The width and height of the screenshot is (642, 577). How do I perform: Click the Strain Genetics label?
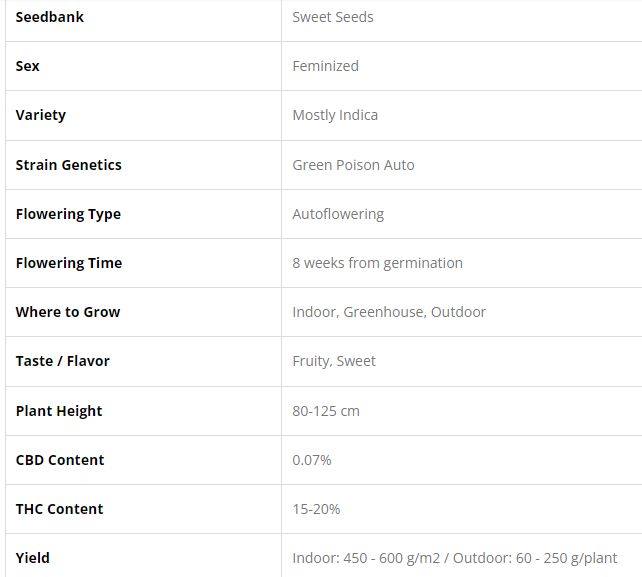point(68,164)
